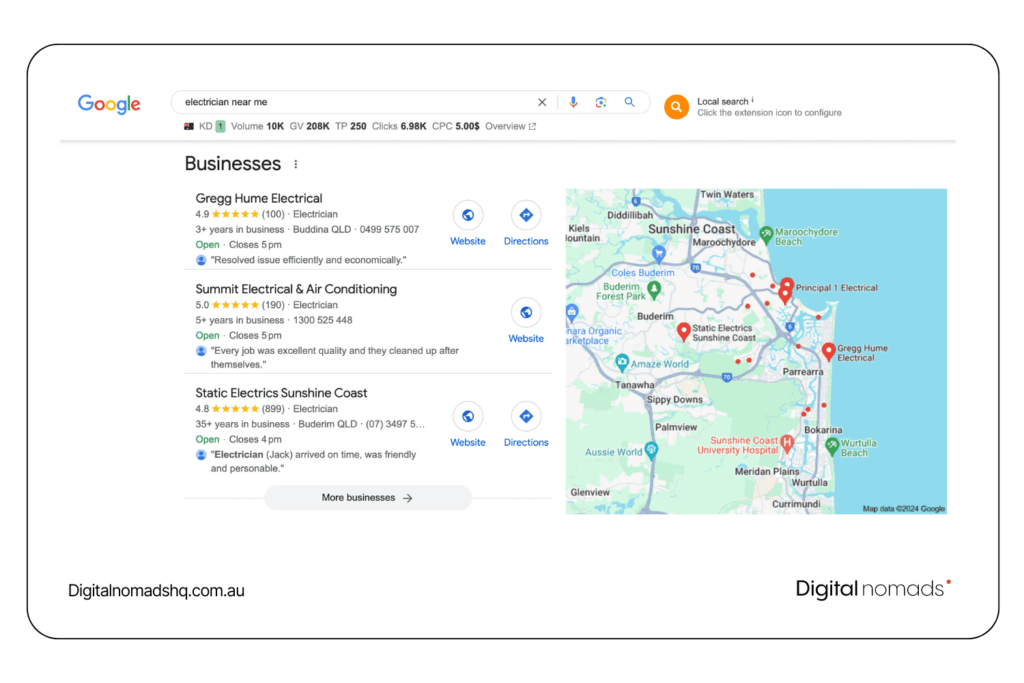Open Summit Electrical & Air Conditioning website icon
The width and height of the screenshot is (1024, 683).
pos(526,312)
